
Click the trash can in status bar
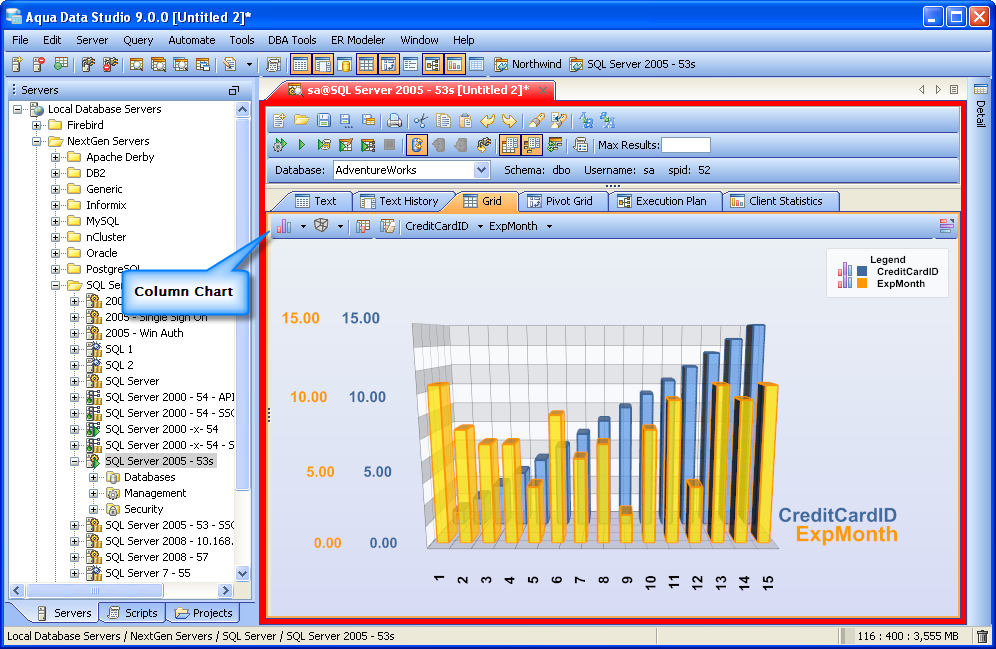coord(983,636)
